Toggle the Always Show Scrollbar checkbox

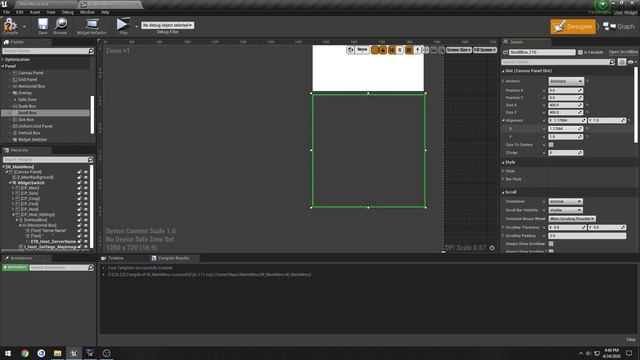tap(551, 244)
